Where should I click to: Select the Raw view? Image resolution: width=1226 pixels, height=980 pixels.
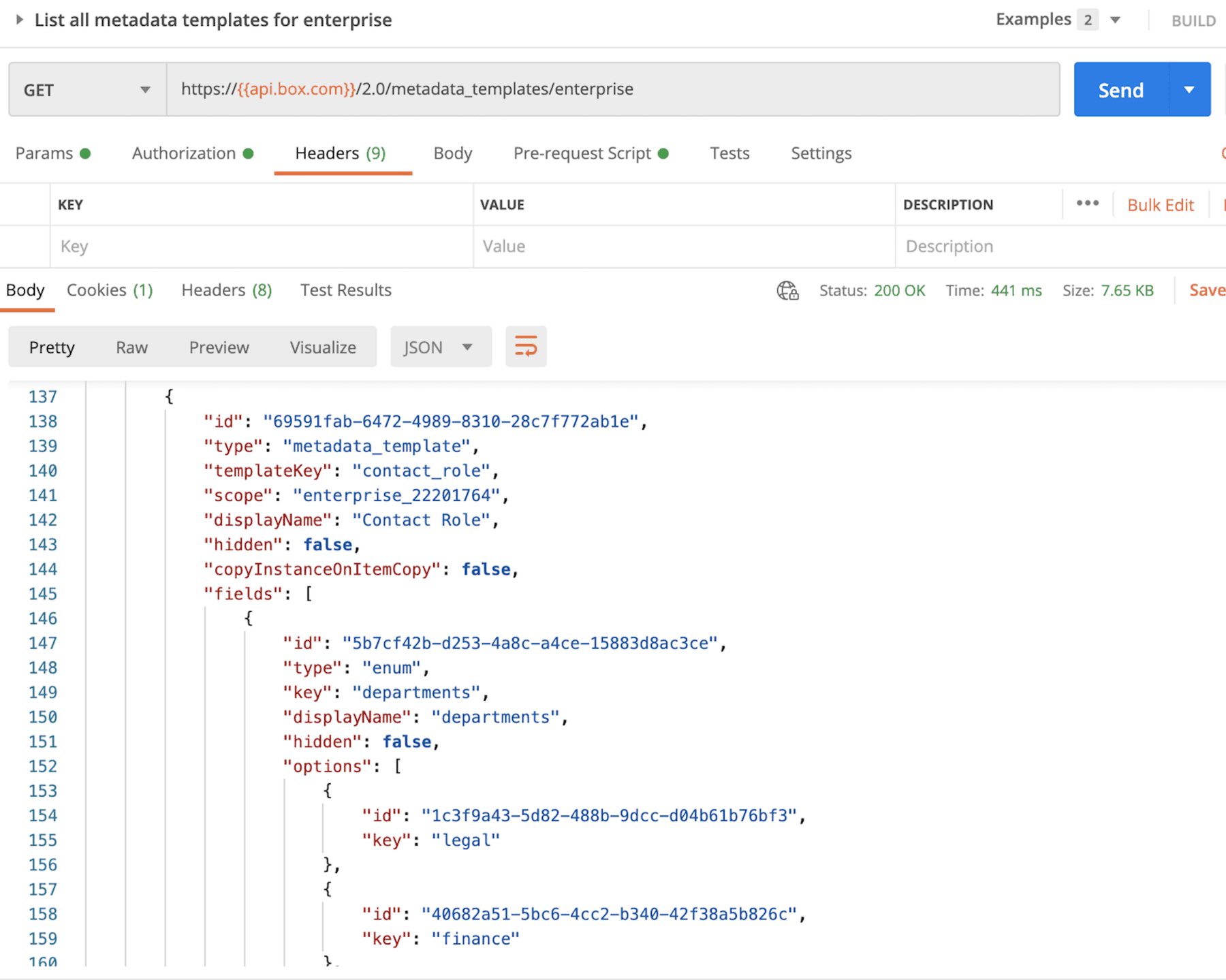coord(131,347)
